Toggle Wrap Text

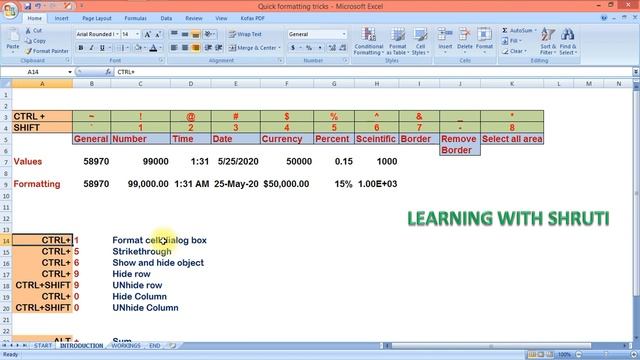coord(245,34)
